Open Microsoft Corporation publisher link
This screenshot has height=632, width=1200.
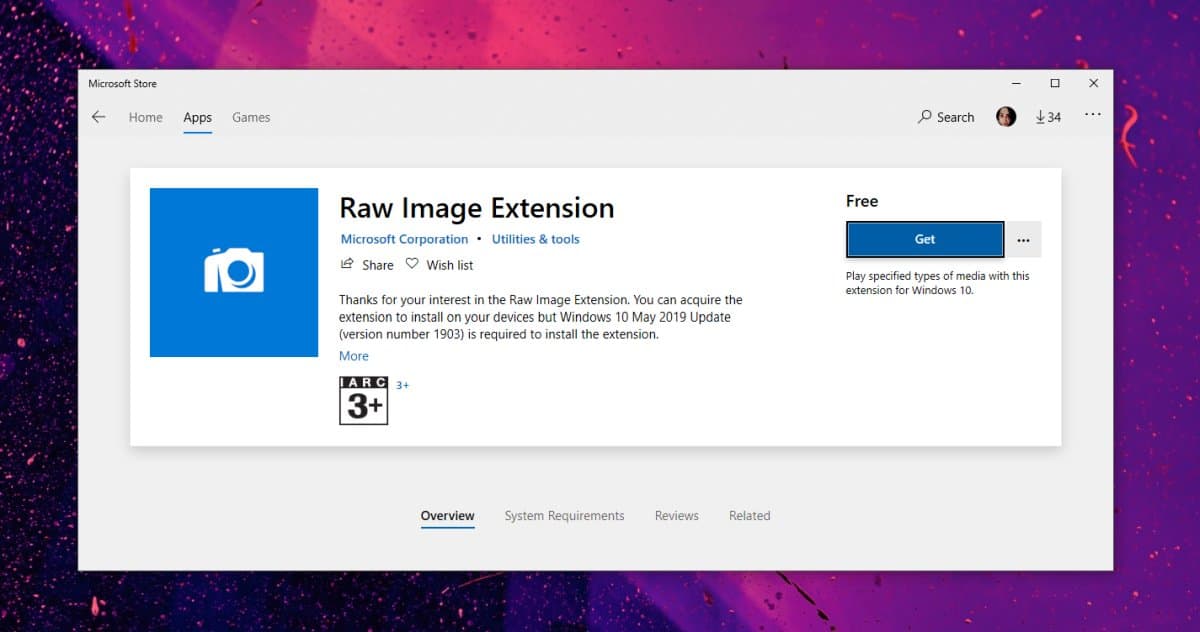click(404, 239)
